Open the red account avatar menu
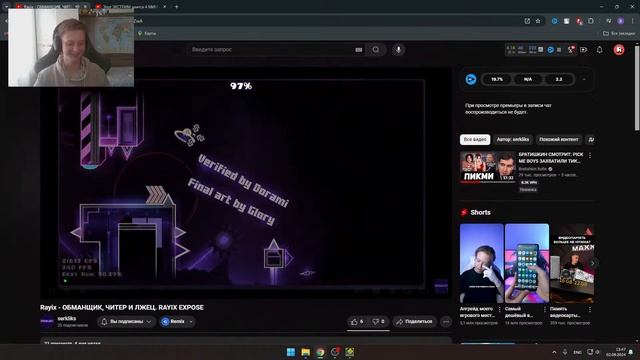 coord(619,50)
